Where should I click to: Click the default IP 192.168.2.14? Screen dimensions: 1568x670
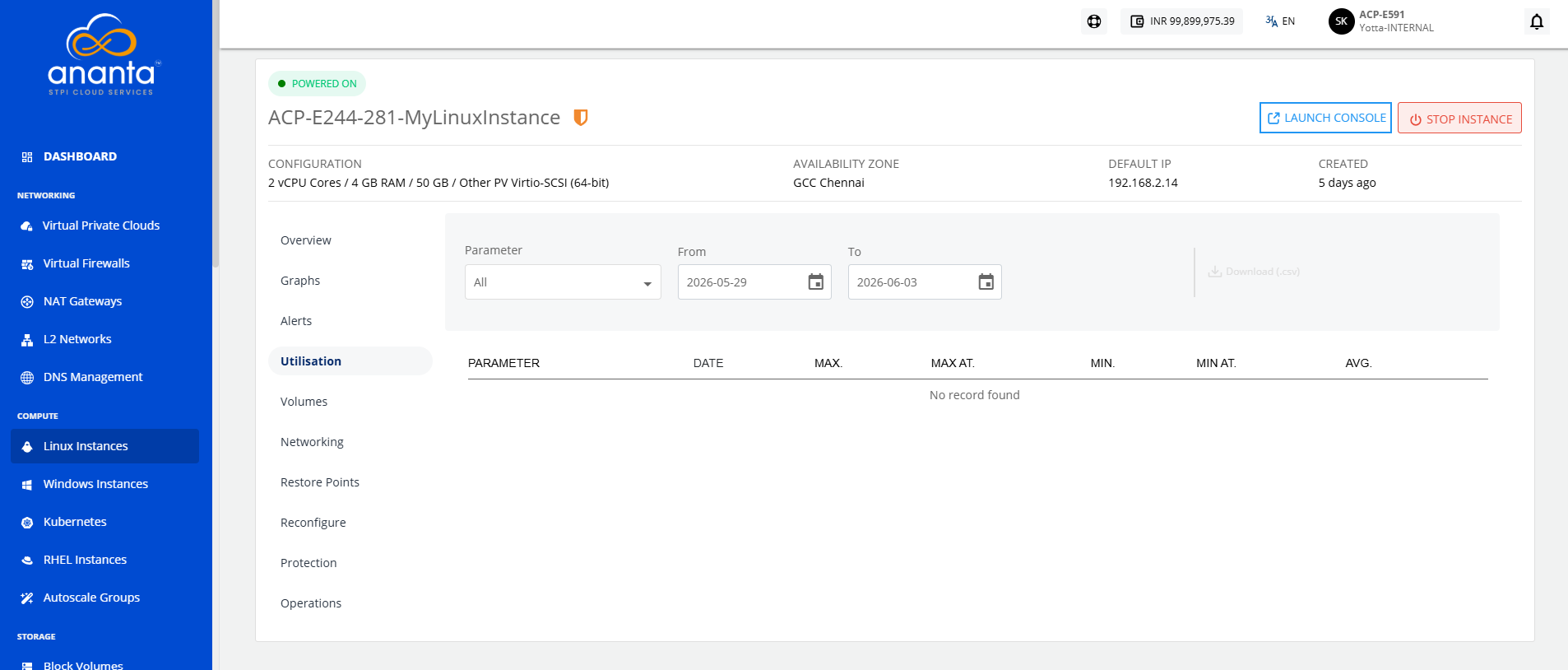pyautogui.click(x=1143, y=183)
